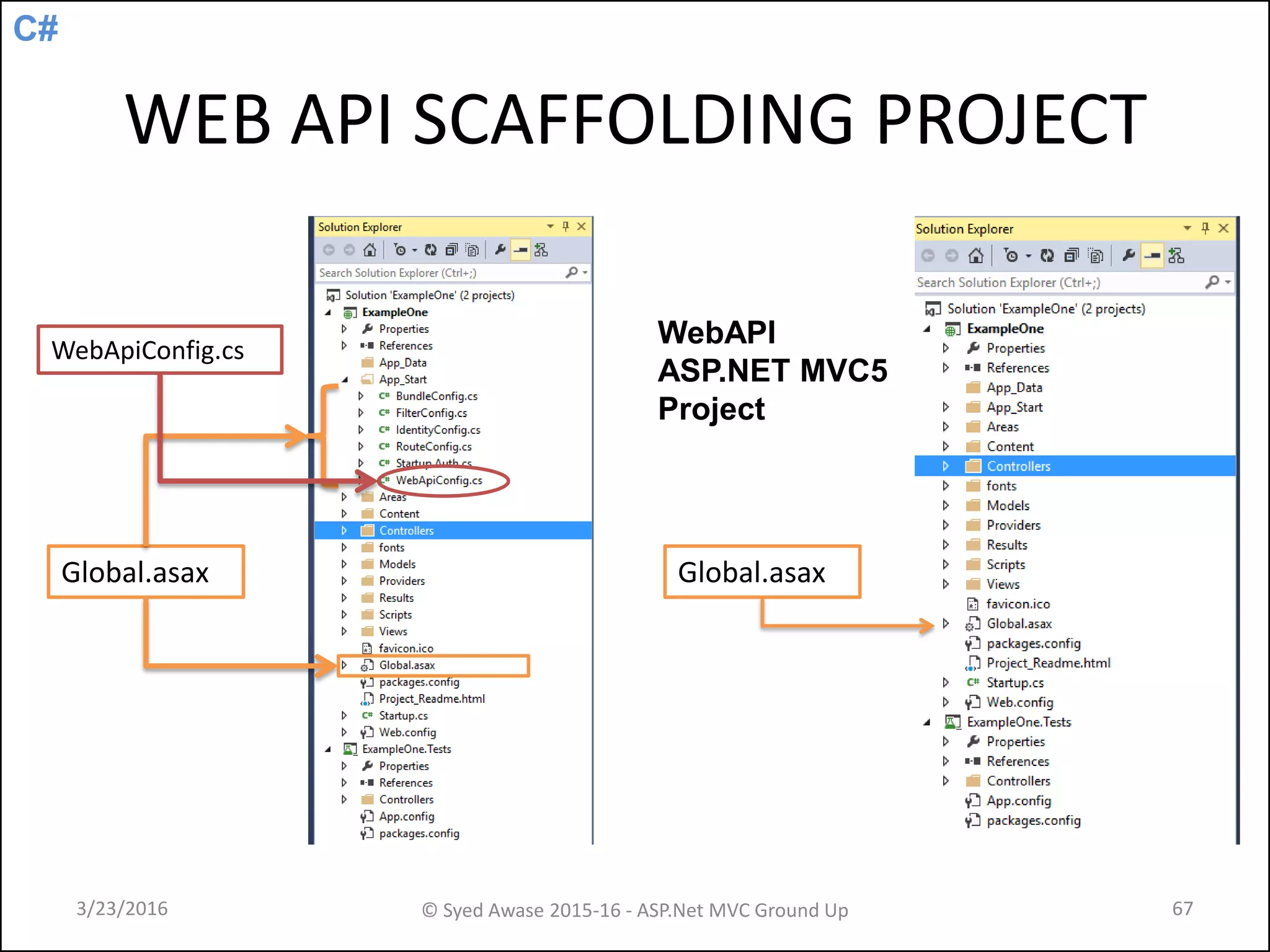
Task: Click Show All Files icon in right Solution Explorer
Action: 1096,255
